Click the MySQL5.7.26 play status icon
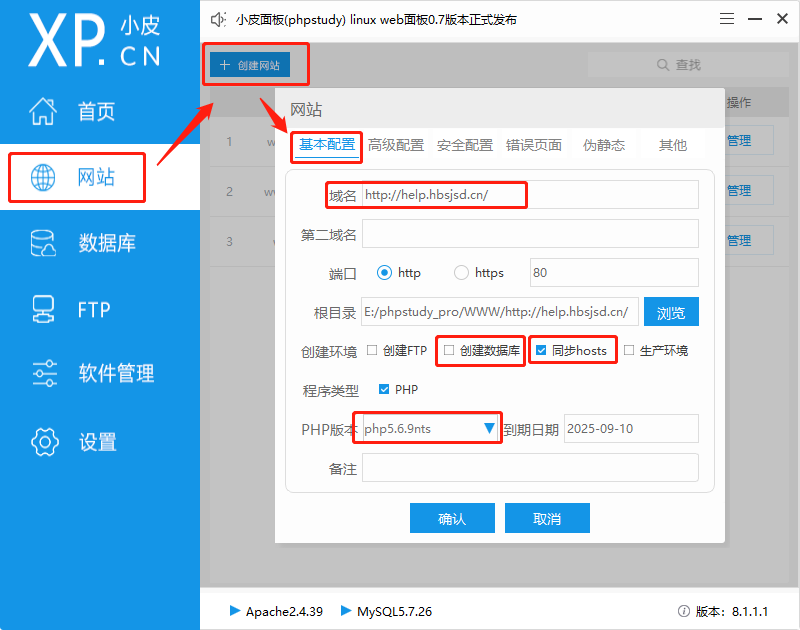Viewport: 800px width, 630px height. pos(346,611)
